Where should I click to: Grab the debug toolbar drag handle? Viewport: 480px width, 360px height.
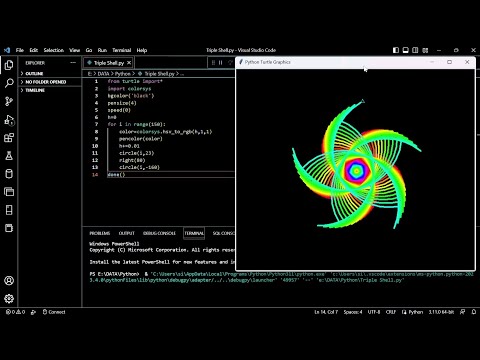click(x=213, y=63)
